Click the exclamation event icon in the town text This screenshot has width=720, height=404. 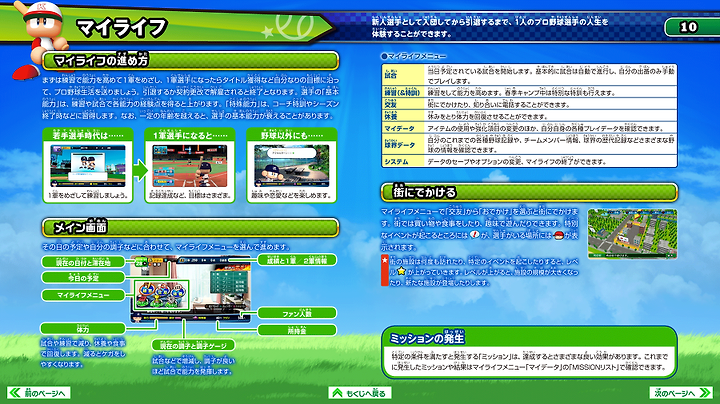pyautogui.click(x=474, y=235)
